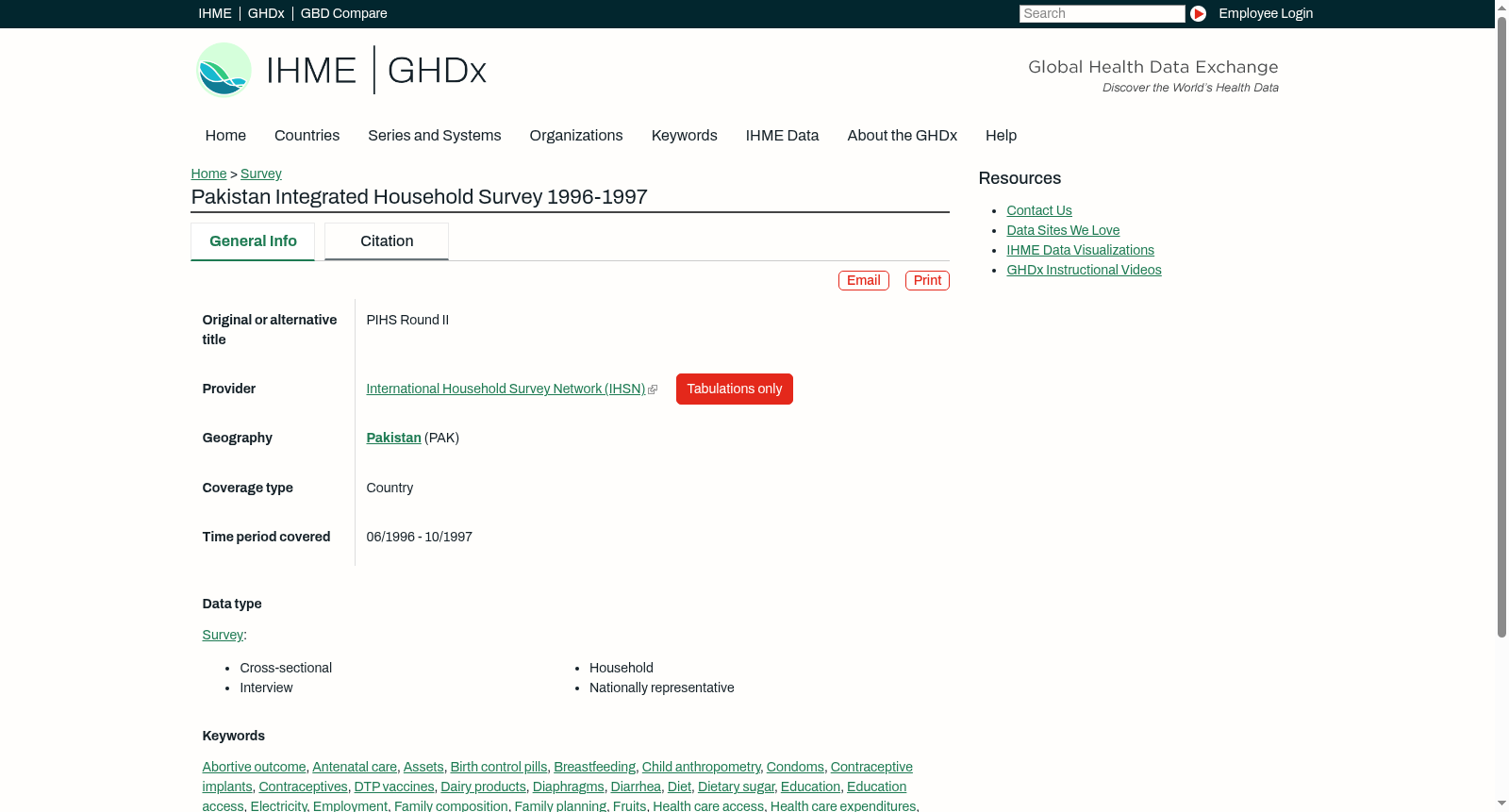Open the Pakistan geography link
Image resolution: width=1509 pixels, height=812 pixels.
coord(393,438)
